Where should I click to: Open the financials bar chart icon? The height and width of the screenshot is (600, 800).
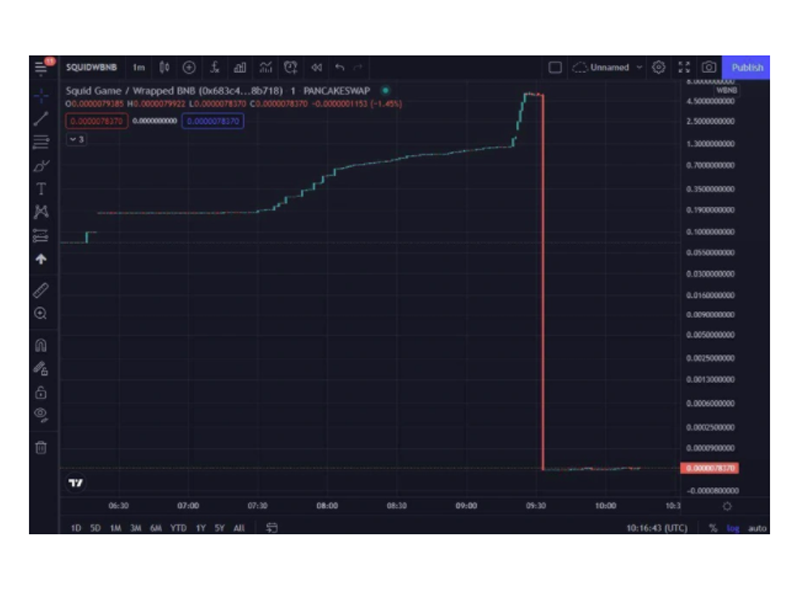pyautogui.click(x=240, y=67)
